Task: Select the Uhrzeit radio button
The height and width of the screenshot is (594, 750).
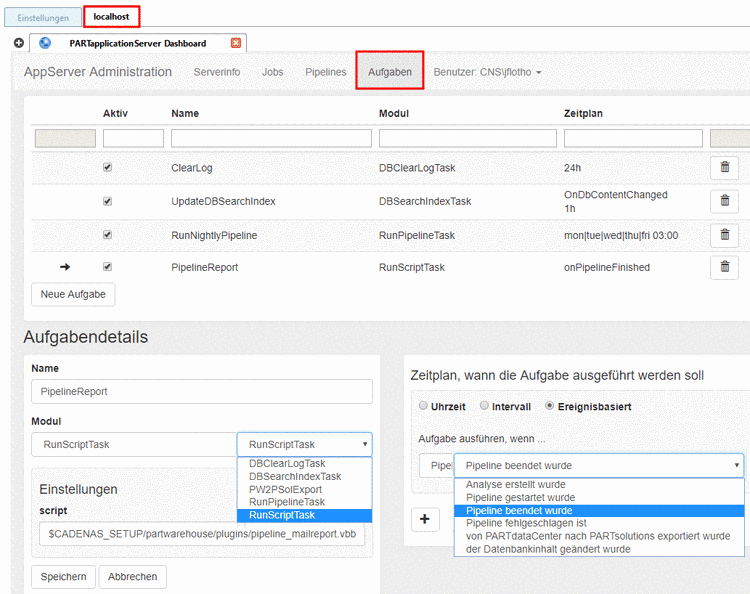Action: 423,406
